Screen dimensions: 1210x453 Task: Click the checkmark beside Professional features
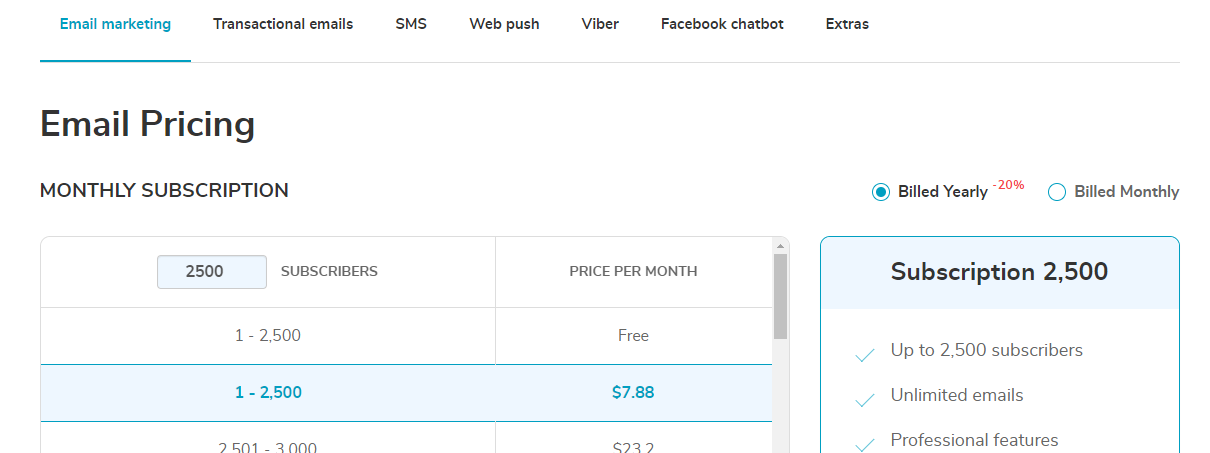[x=865, y=445]
